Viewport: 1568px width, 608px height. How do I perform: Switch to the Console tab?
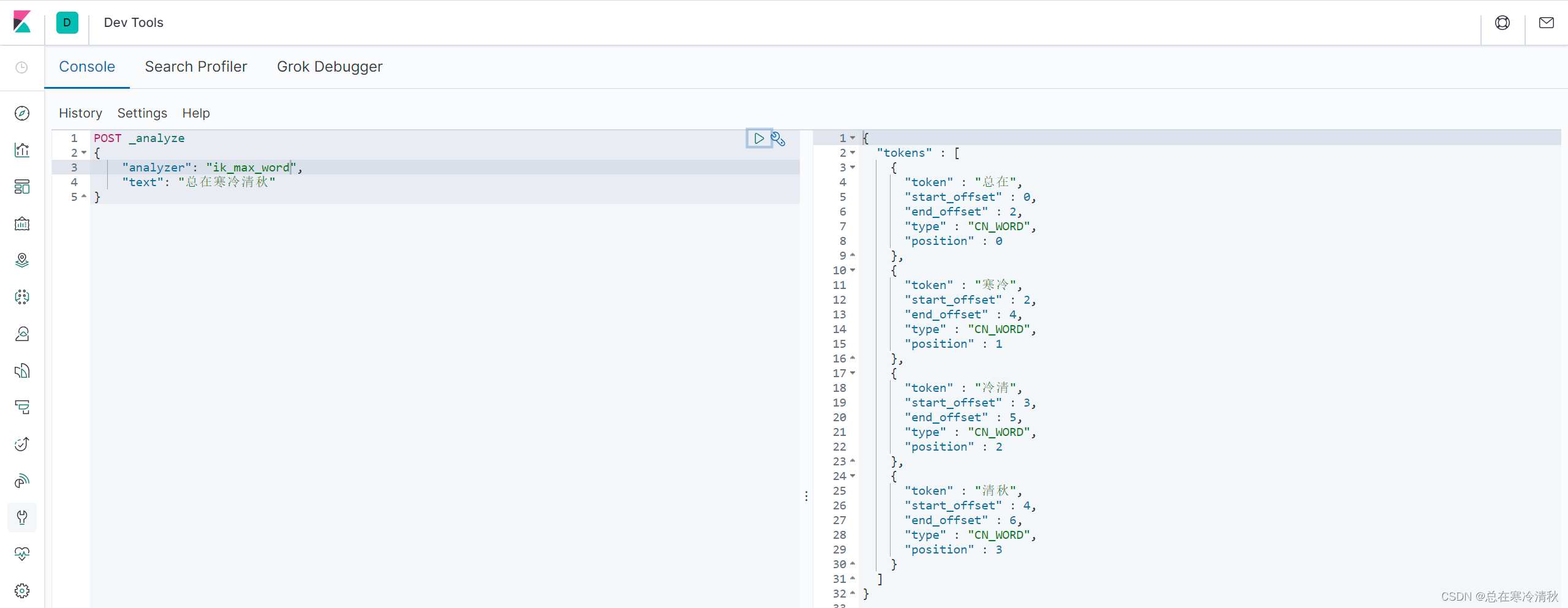(x=87, y=67)
